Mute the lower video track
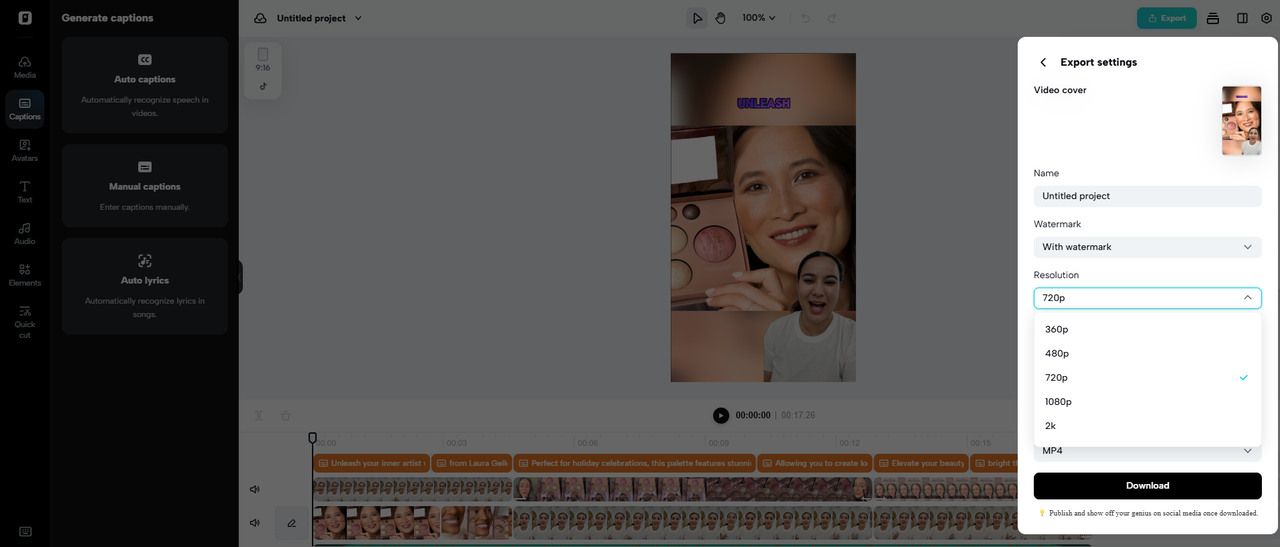The width and height of the screenshot is (1280, 547). coord(255,523)
